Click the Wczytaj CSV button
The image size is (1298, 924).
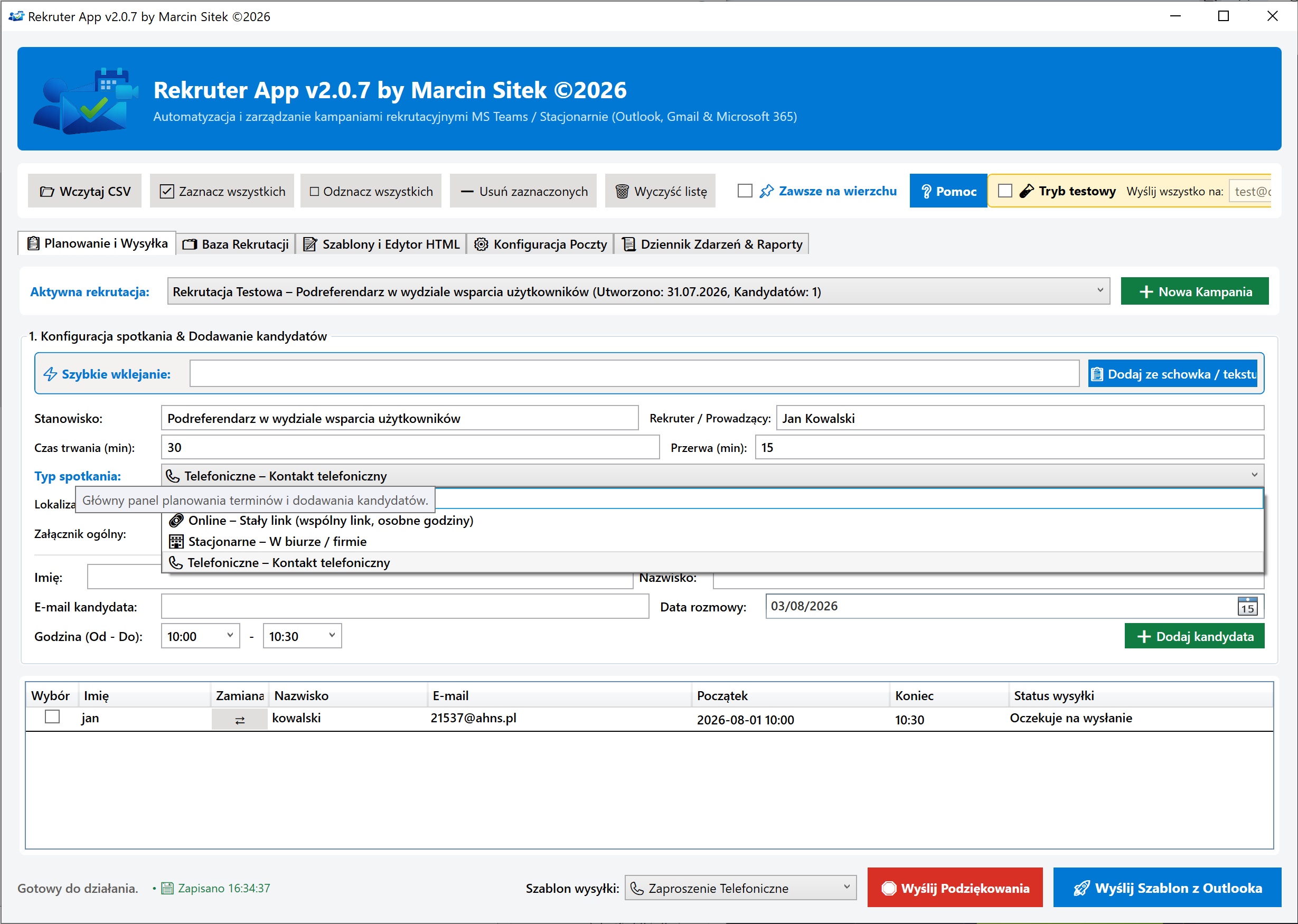click(x=85, y=191)
